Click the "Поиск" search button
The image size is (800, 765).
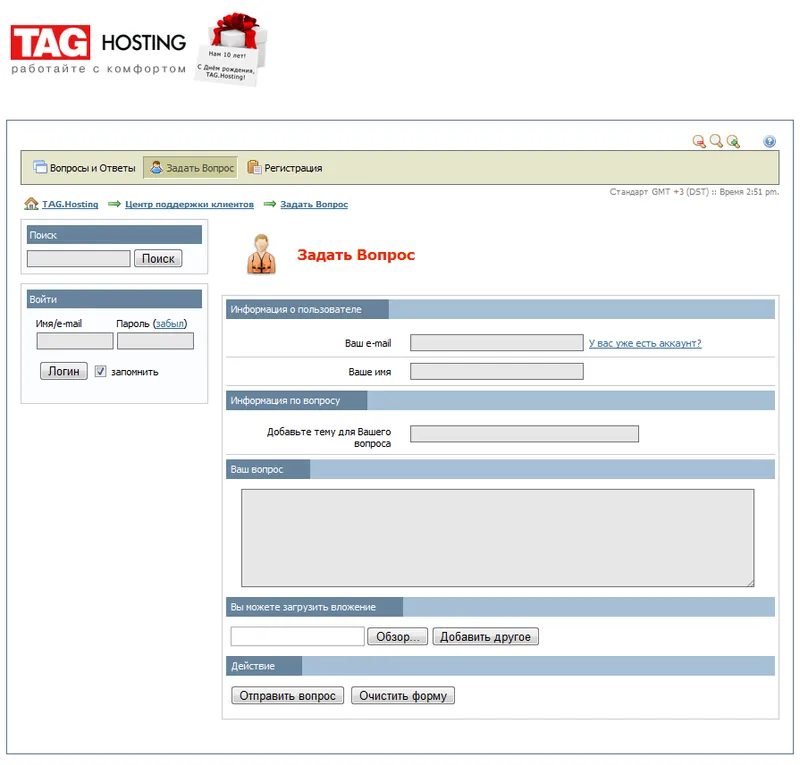[158, 258]
